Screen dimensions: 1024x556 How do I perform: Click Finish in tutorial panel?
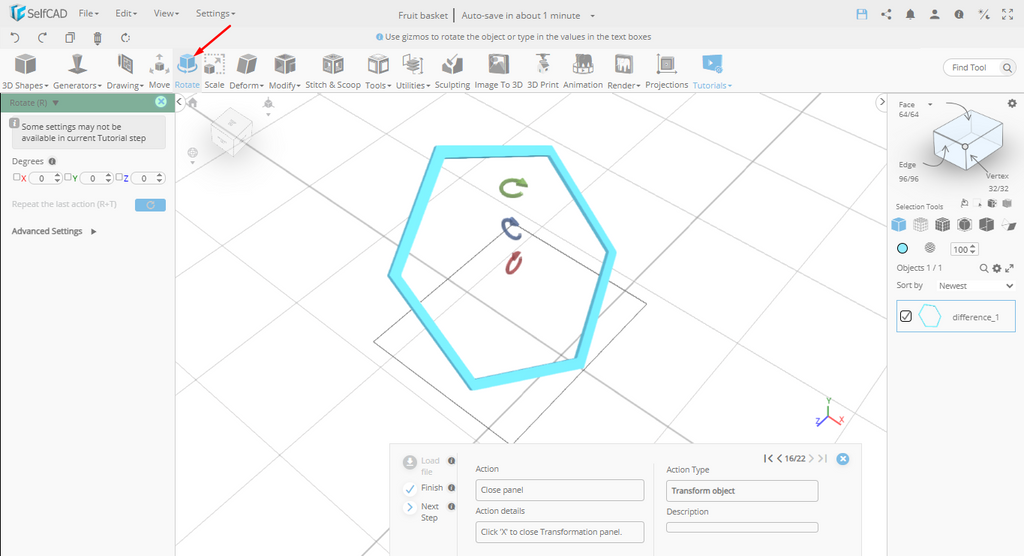(x=423, y=488)
